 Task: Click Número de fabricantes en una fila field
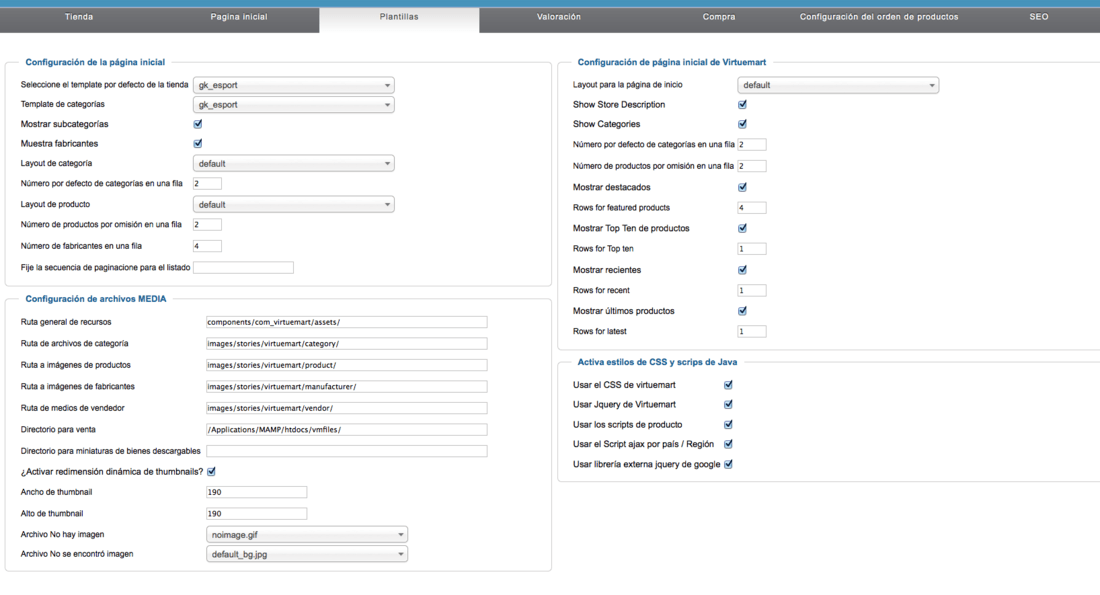[207, 246]
